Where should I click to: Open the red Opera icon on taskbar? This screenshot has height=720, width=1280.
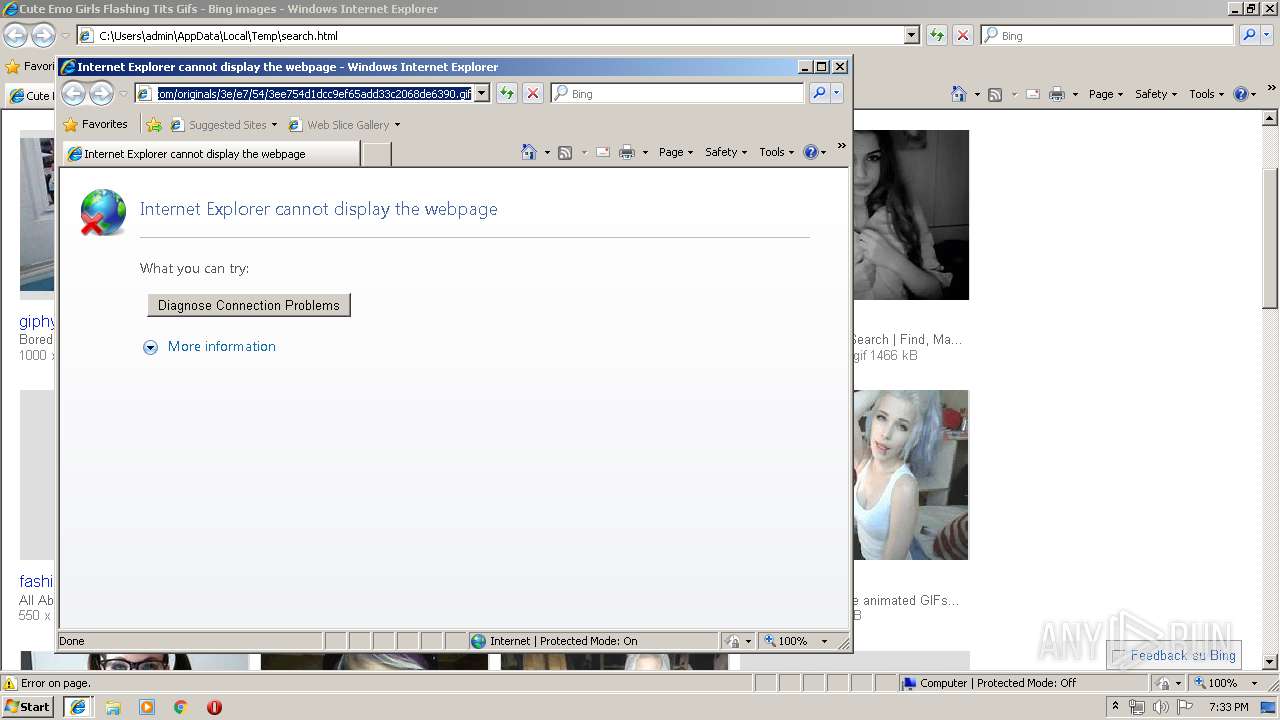coord(214,707)
